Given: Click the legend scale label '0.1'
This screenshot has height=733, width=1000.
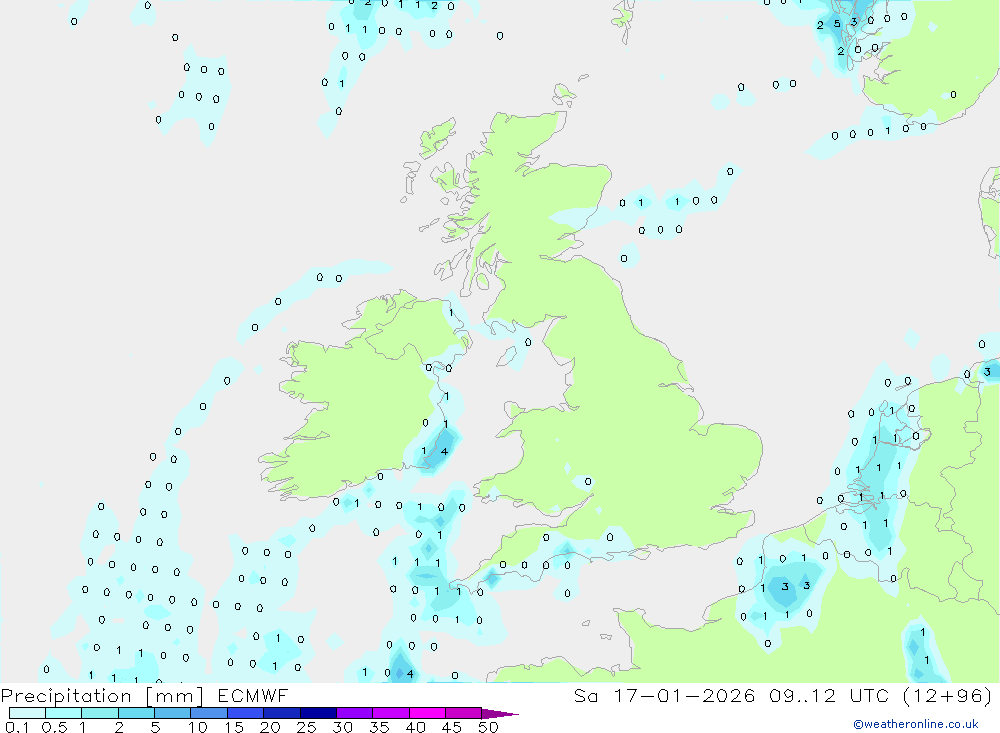Looking at the screenshot, I should [x=17, y=727].
